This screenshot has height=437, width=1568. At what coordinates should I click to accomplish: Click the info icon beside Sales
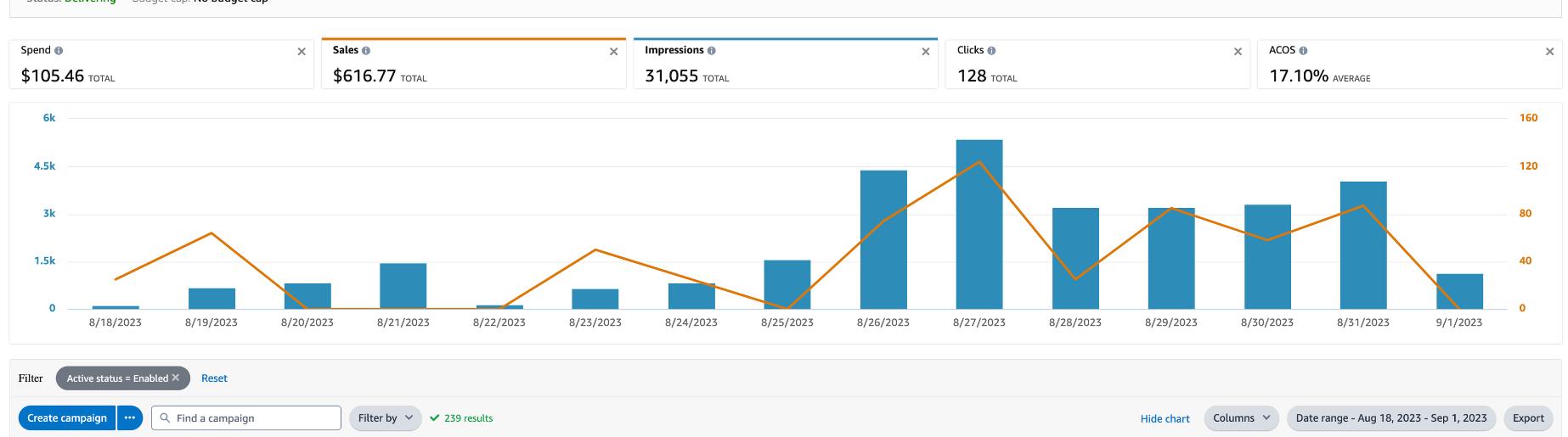tap(366, 51)
